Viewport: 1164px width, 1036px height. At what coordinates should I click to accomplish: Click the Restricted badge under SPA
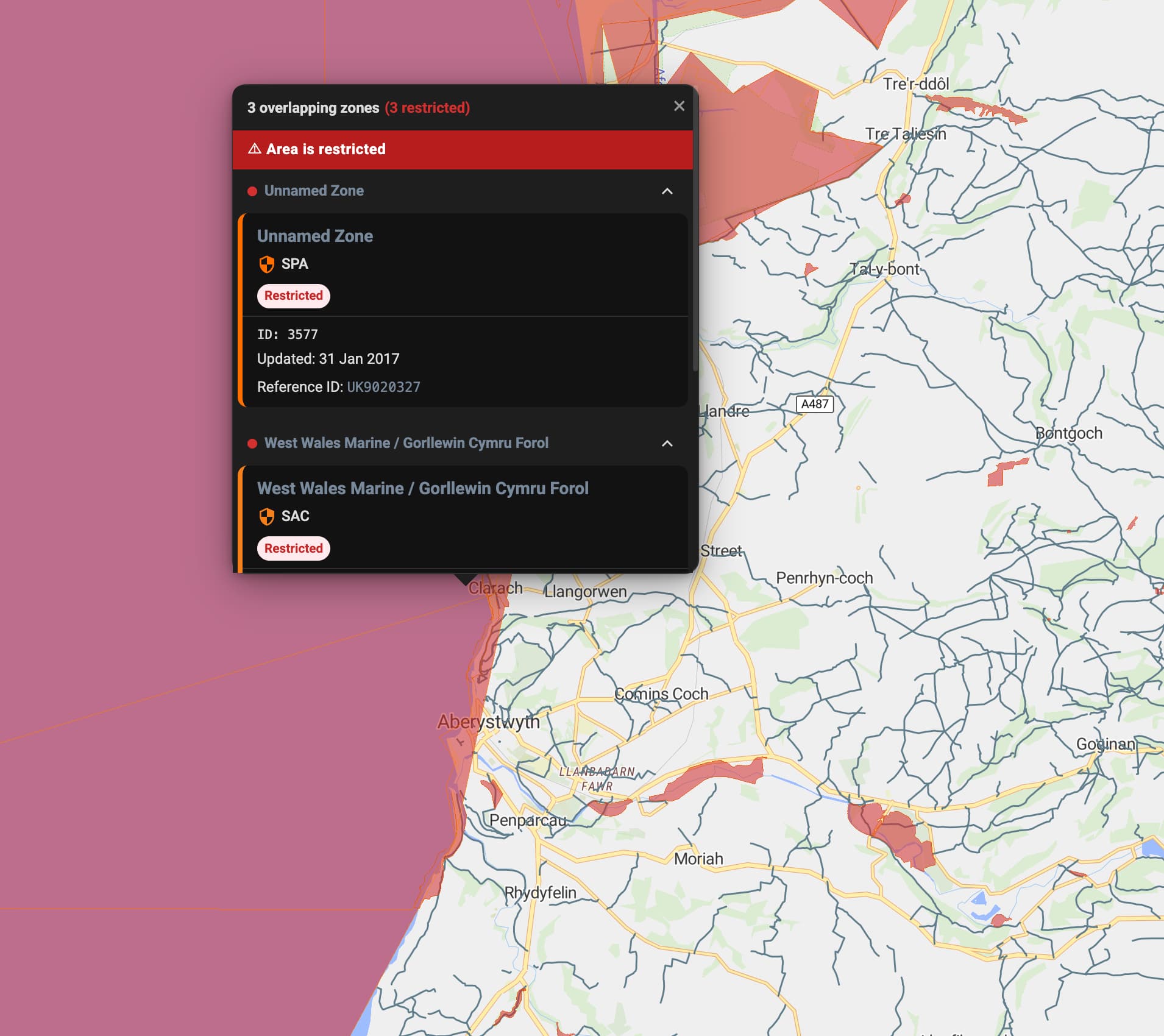pos(293,296)
